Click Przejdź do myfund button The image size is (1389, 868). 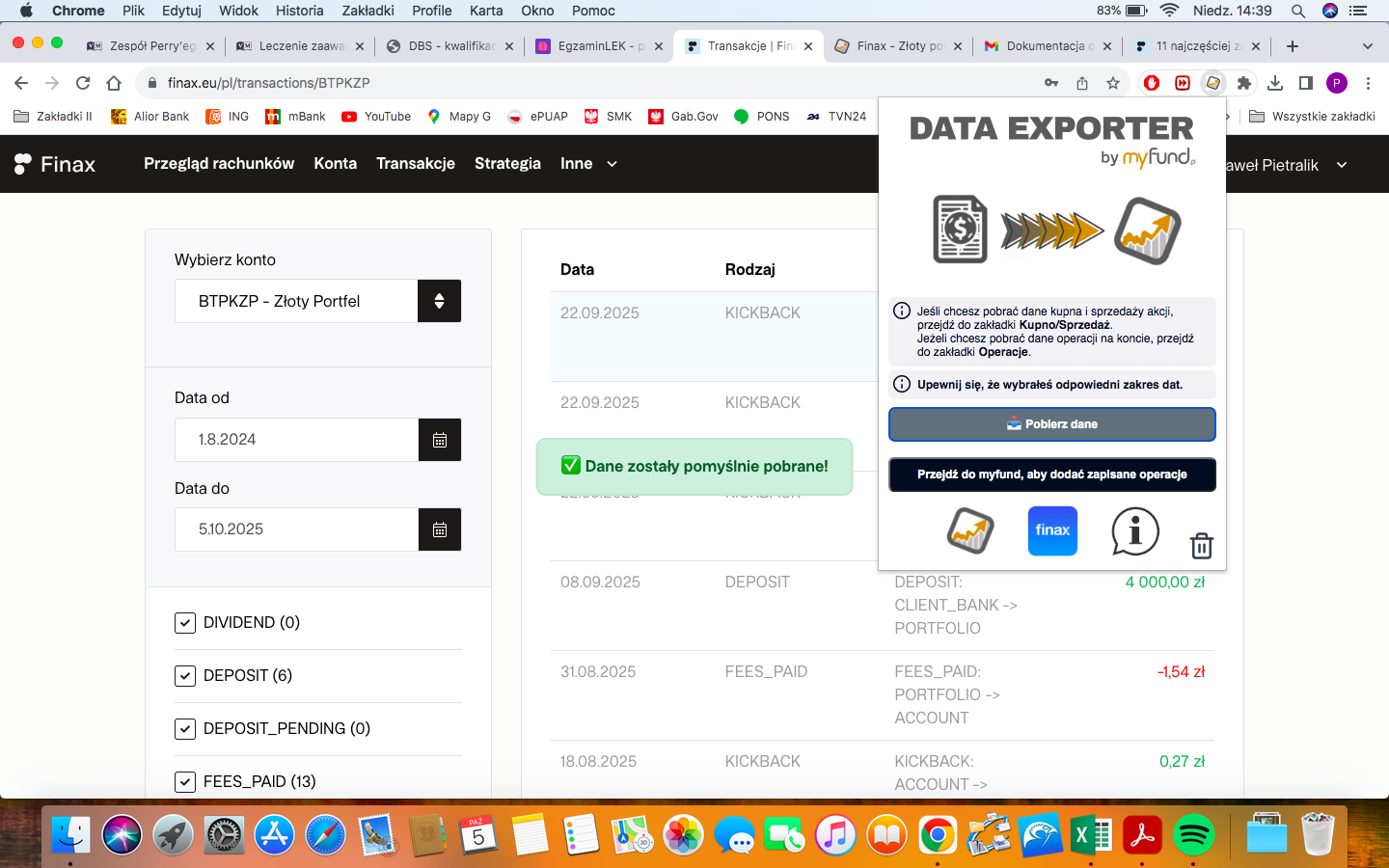1051,475
